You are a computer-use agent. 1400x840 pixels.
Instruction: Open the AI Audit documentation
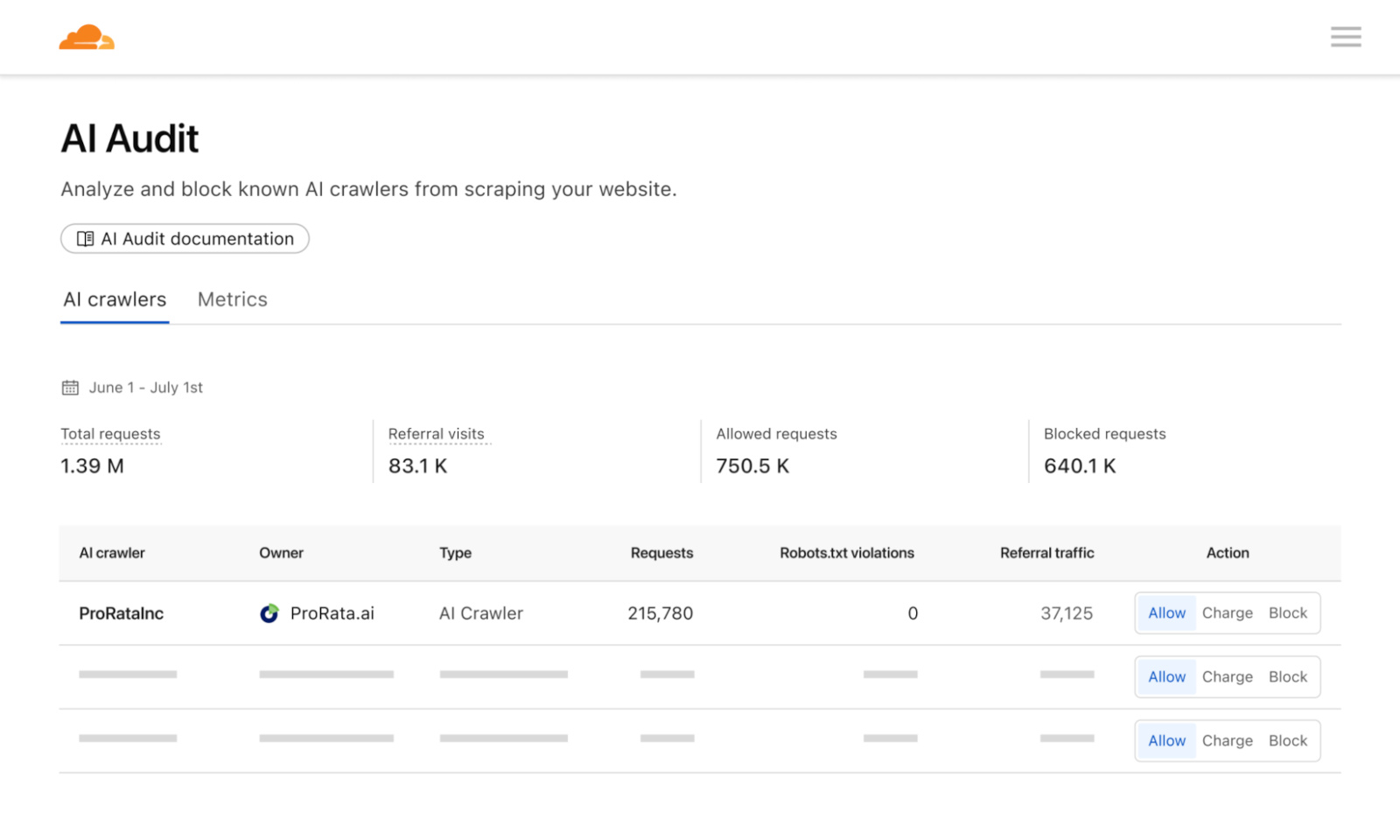coord(184,238)
